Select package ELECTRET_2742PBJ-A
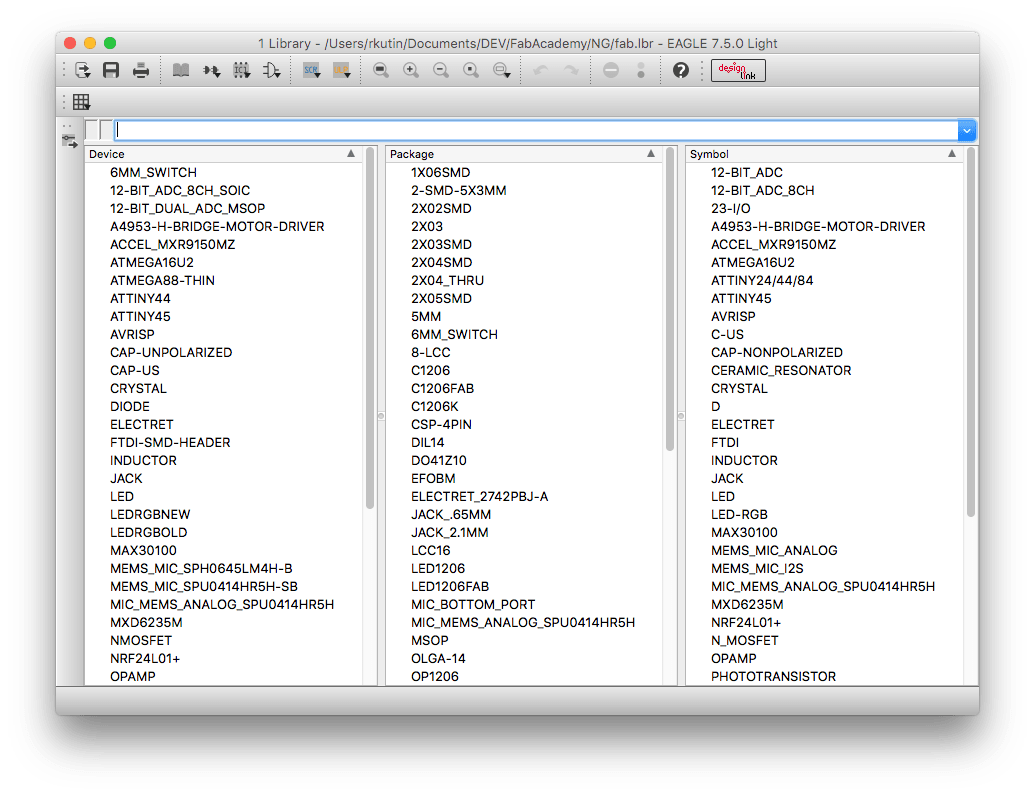Screen dimensions: 1035x795 (479, 497)
